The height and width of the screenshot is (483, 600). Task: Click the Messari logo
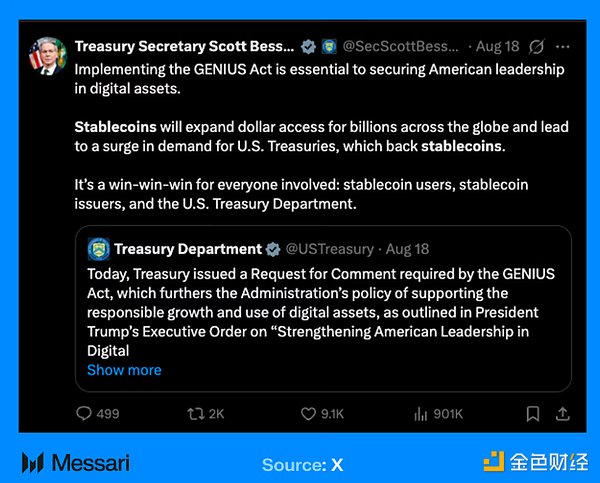[76, 463]
